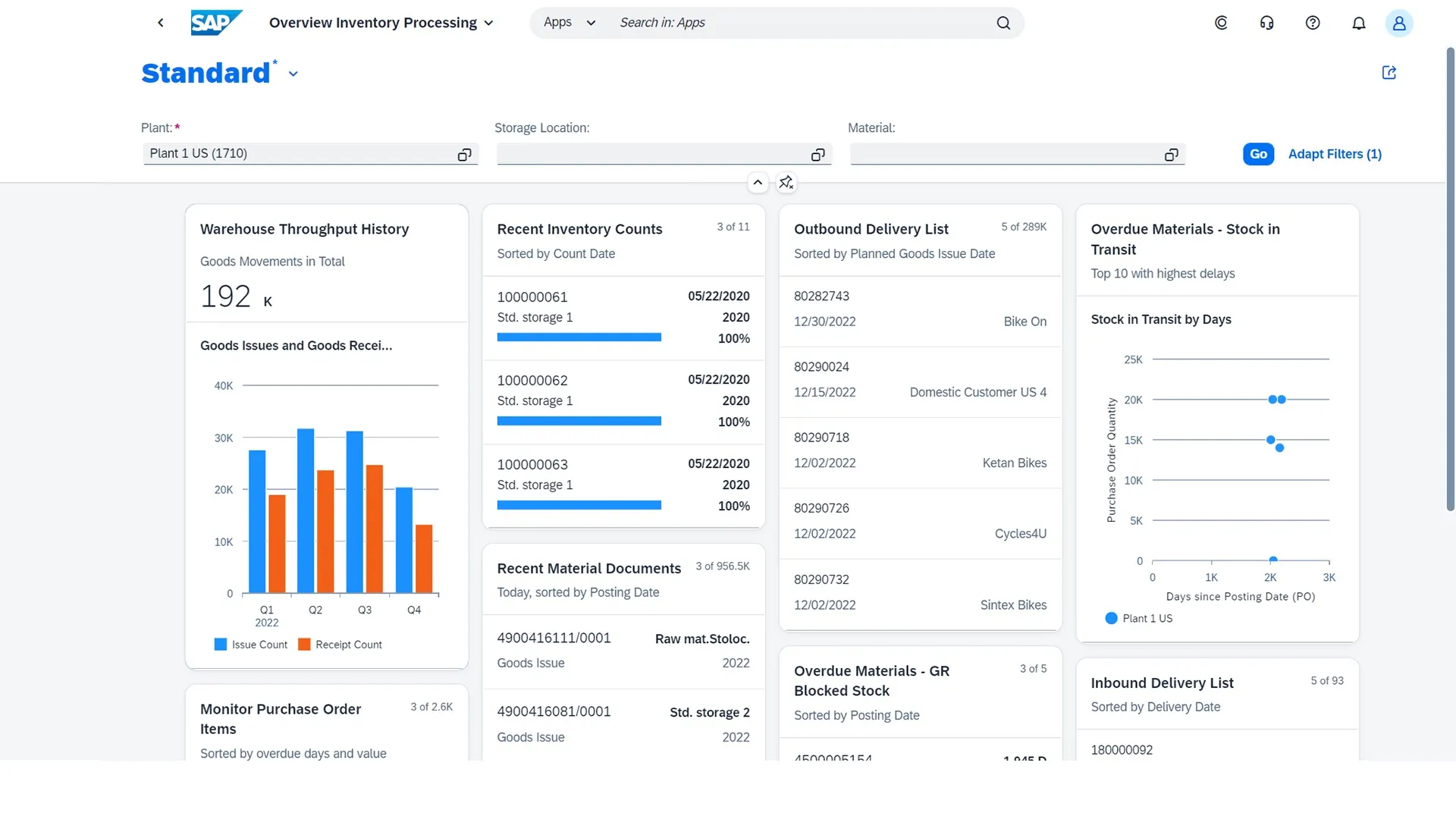The image size is (1456, 819).
Task: Click the search magnifier icon
Action: [x=1003, y=23]
